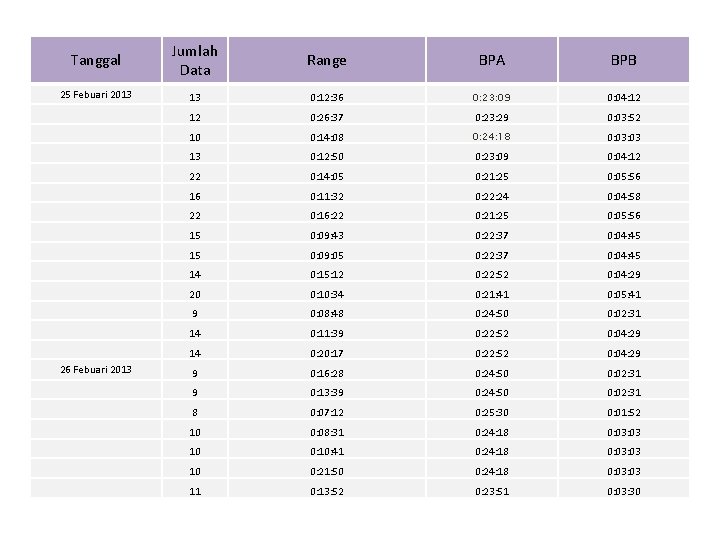Image resolution: width=720 pixels, height=540 pixels.
Task: Select BPA cell showing 0:25:30
Action: [491, 412]
